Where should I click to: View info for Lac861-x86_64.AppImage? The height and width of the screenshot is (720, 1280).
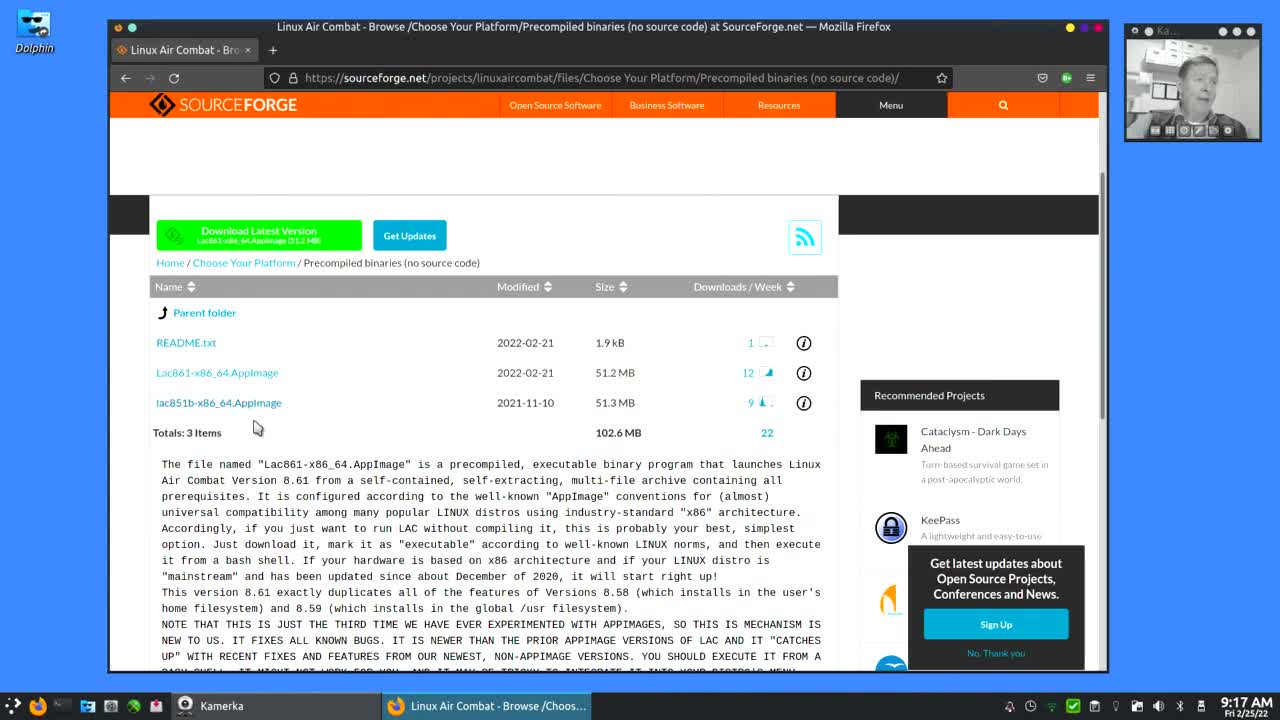click(x=803, y=373)
